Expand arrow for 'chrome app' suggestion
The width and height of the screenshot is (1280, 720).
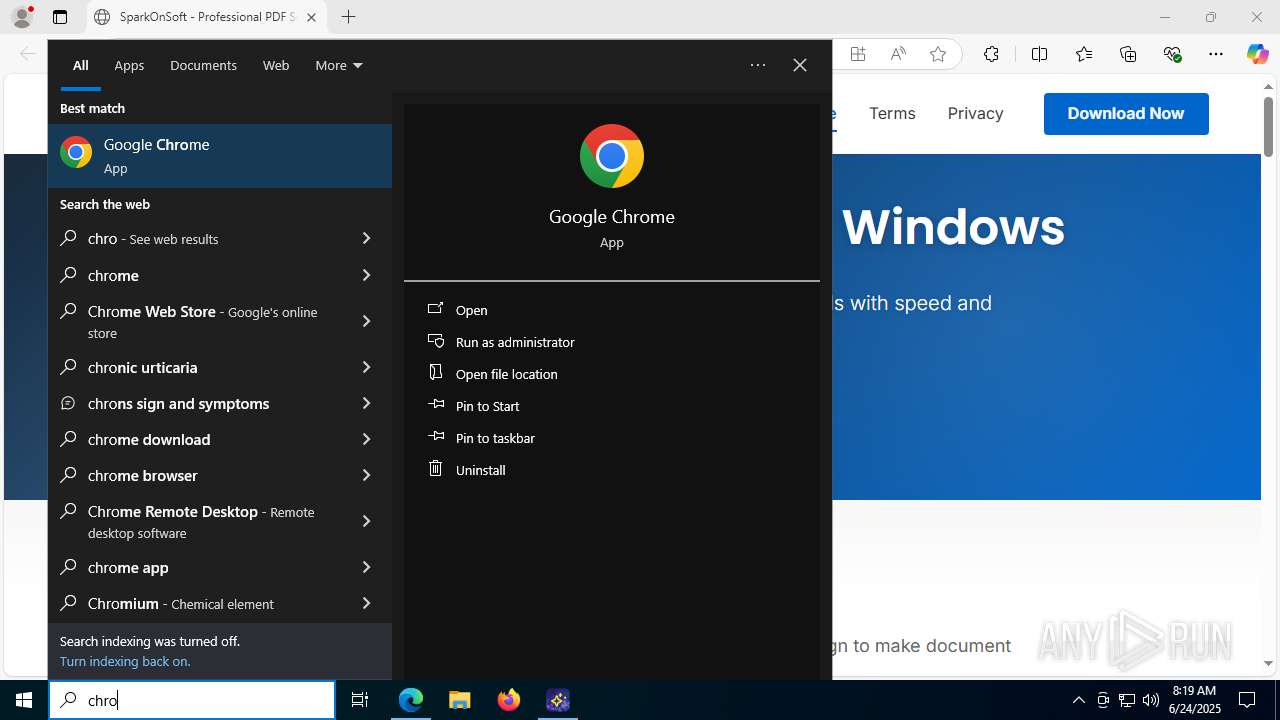click(x=366, y=567)
